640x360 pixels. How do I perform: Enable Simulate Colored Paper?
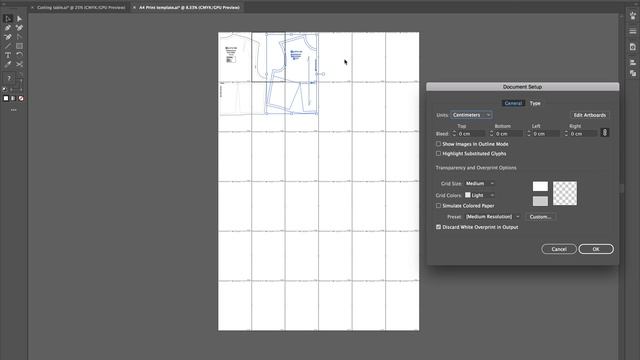(438, 206)
